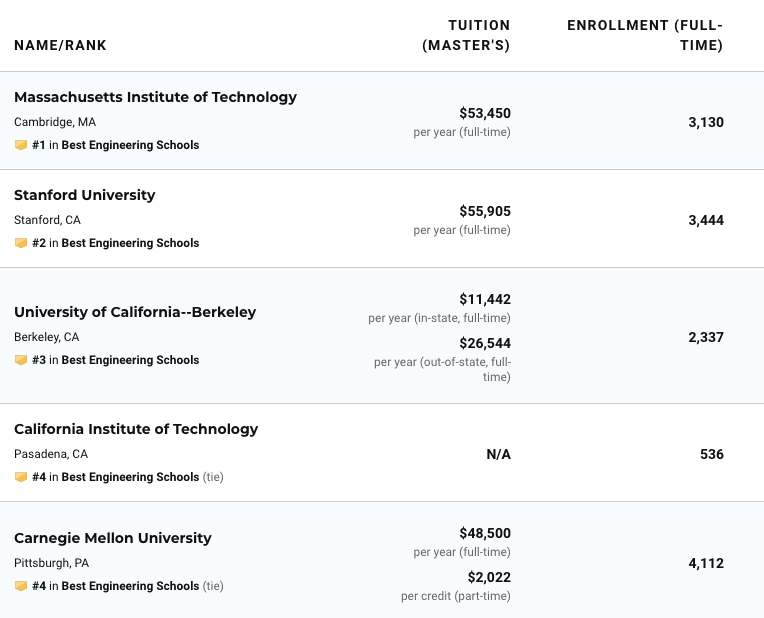Click Carnegie Mellon's 4,112 enrollment figure
This screenshot has width=764, height=618.
705,563
